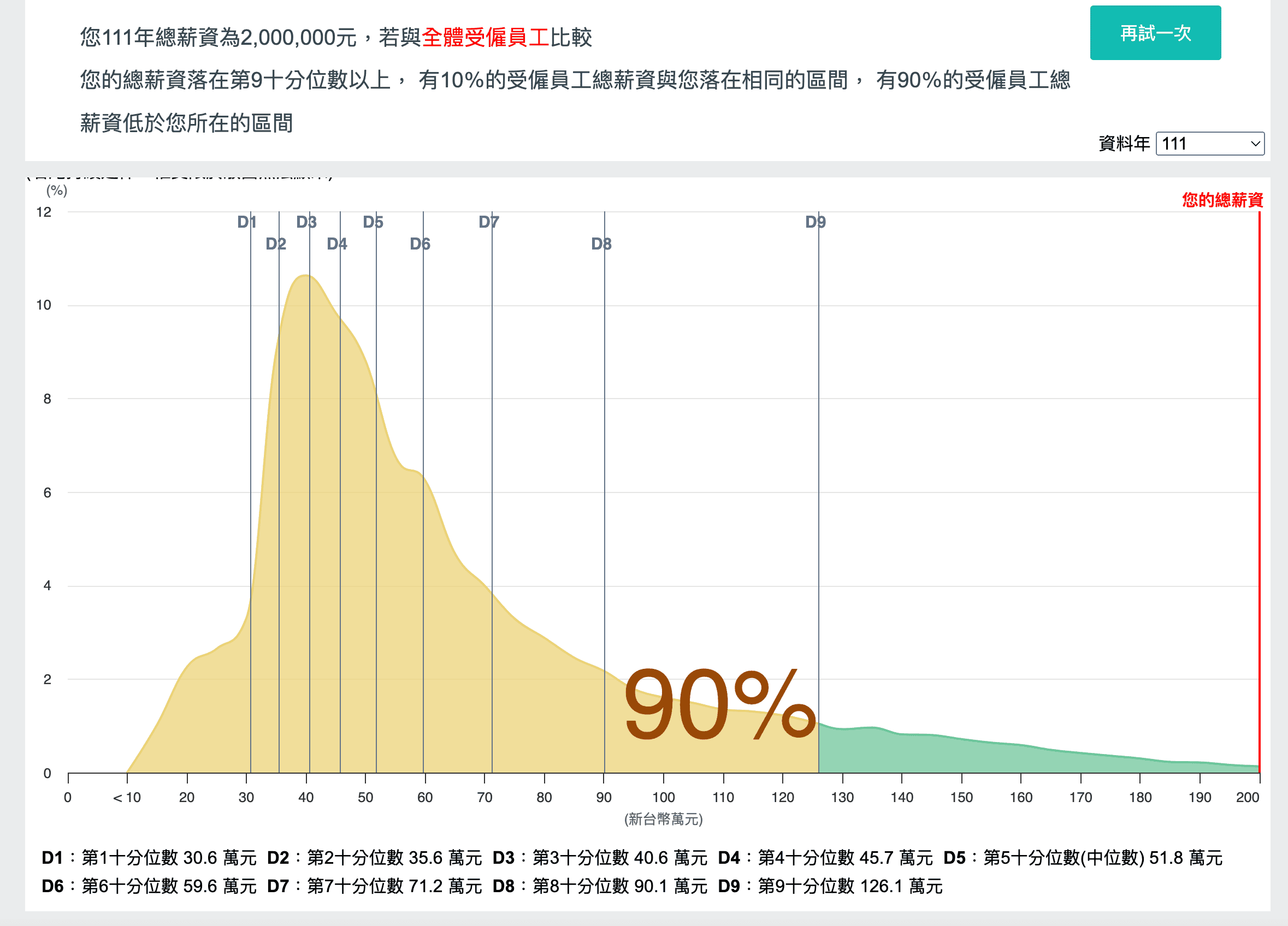Click the red 您的總薪資 label
This screenshot has height=926, width=1288.
click(x=1222, y=200)
